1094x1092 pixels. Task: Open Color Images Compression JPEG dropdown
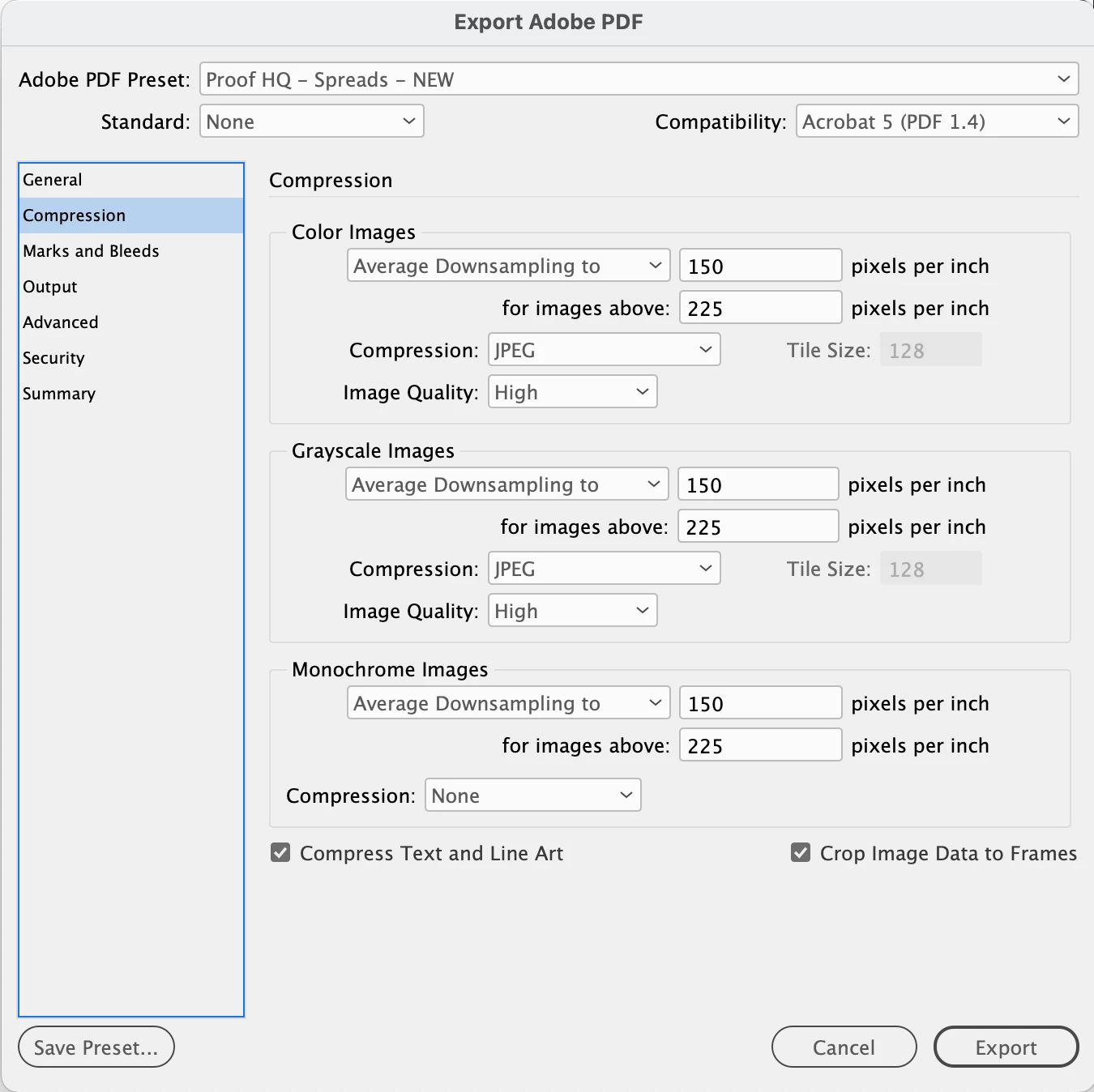click(605, 350)
